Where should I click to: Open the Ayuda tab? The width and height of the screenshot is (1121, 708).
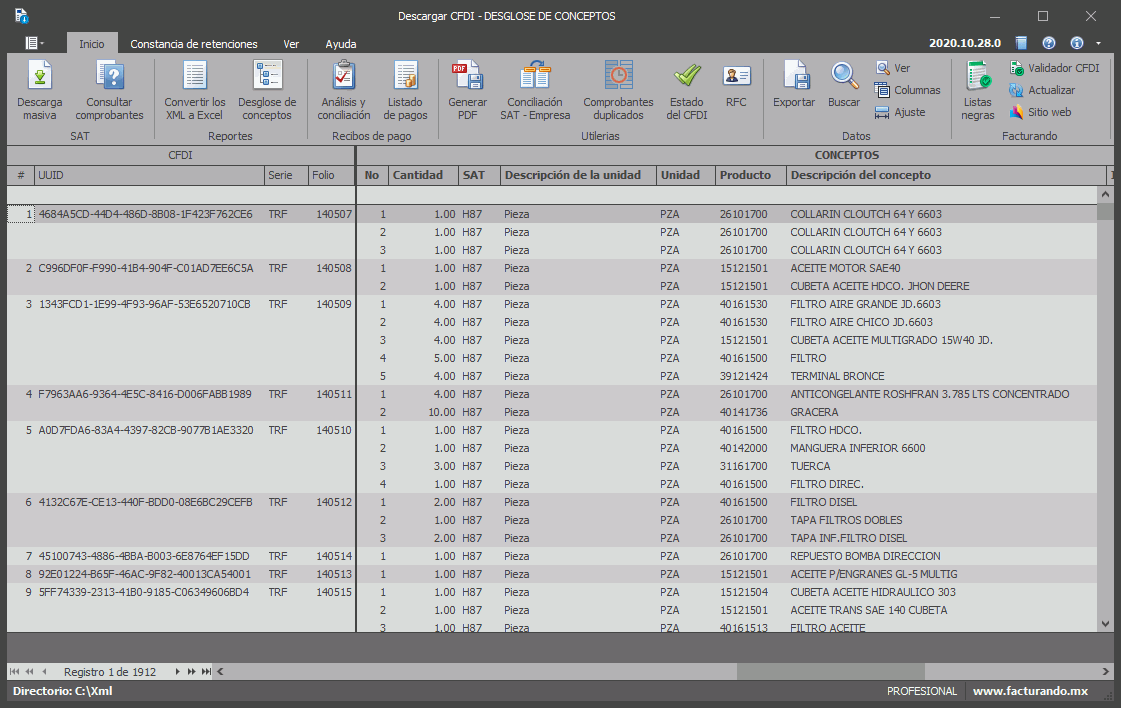click(x=340, y=44)
